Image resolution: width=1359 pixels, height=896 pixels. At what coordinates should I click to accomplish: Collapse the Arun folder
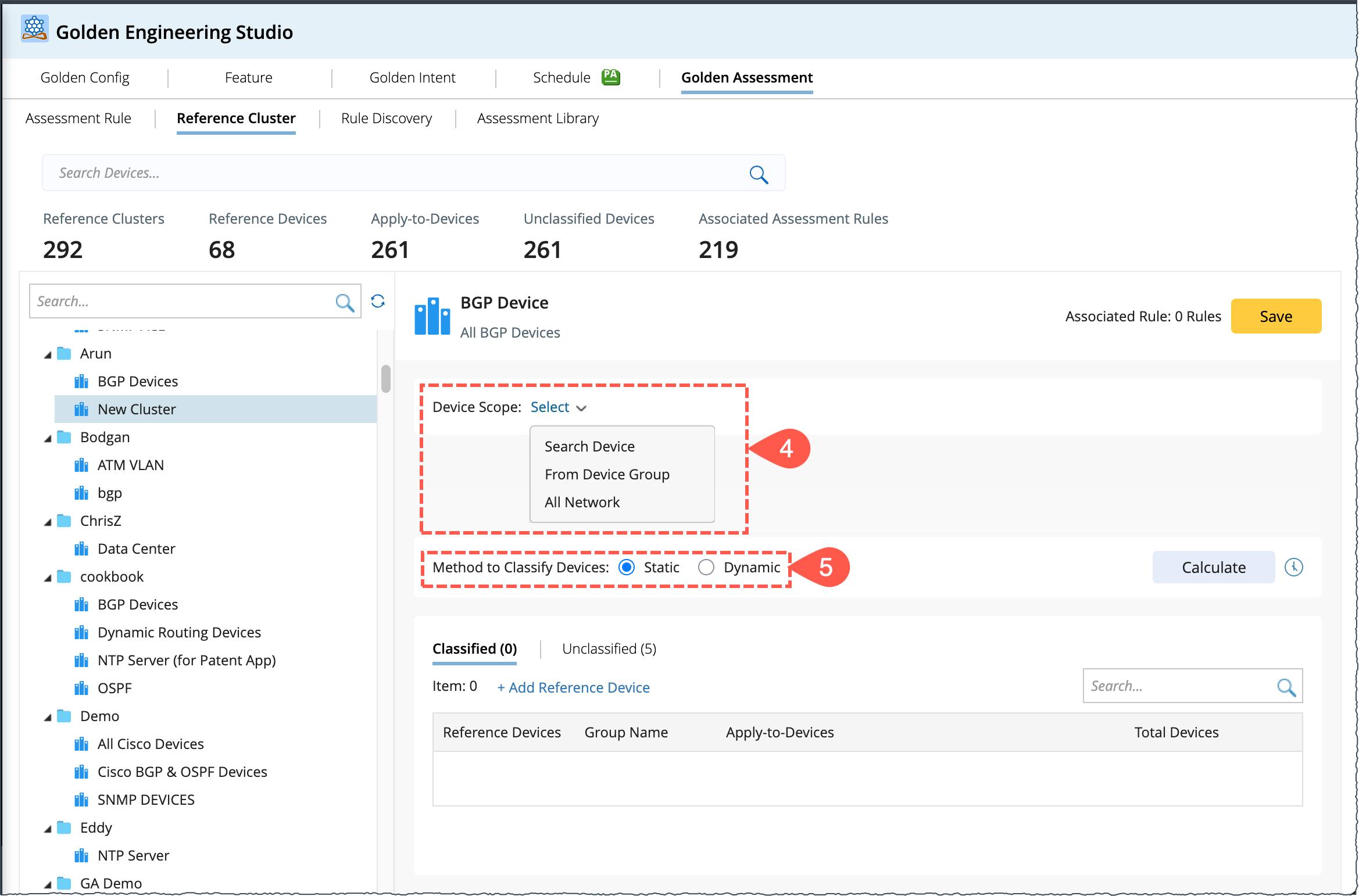48,354
